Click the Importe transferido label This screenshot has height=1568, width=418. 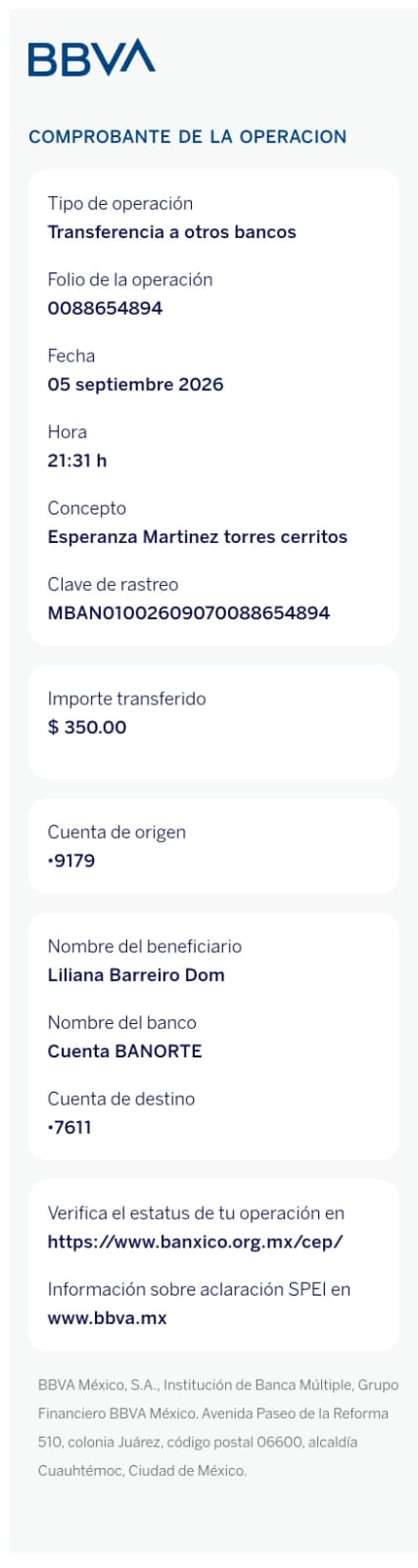(126, 699)
